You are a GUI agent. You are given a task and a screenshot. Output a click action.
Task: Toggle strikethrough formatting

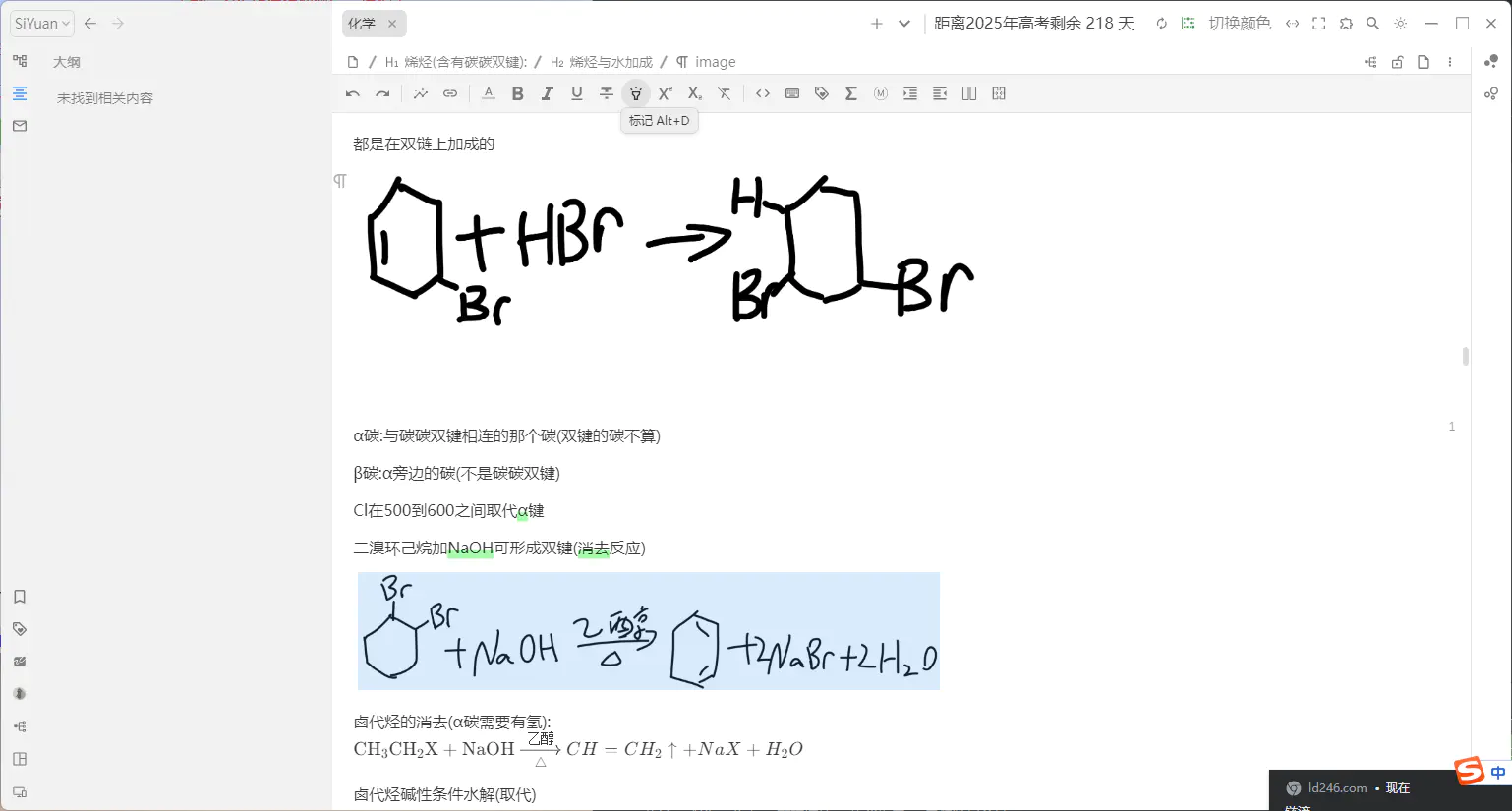(607, 93)
